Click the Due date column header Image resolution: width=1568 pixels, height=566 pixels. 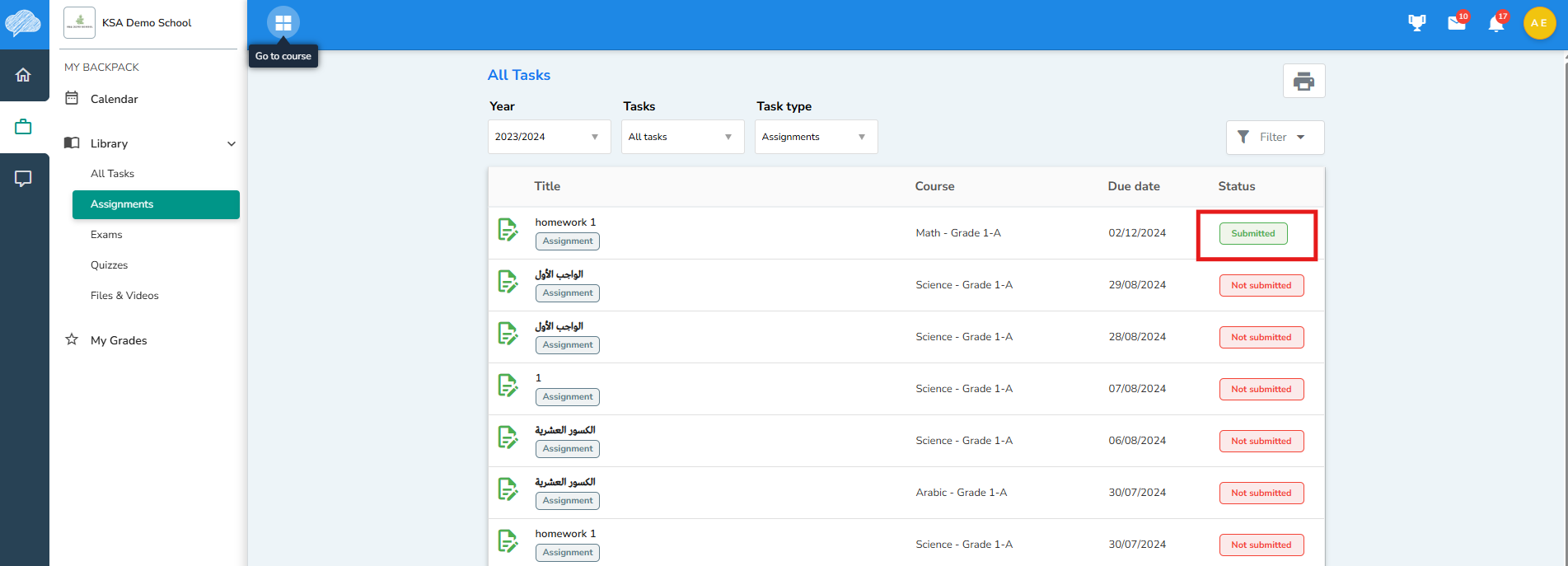point(1134,186)
